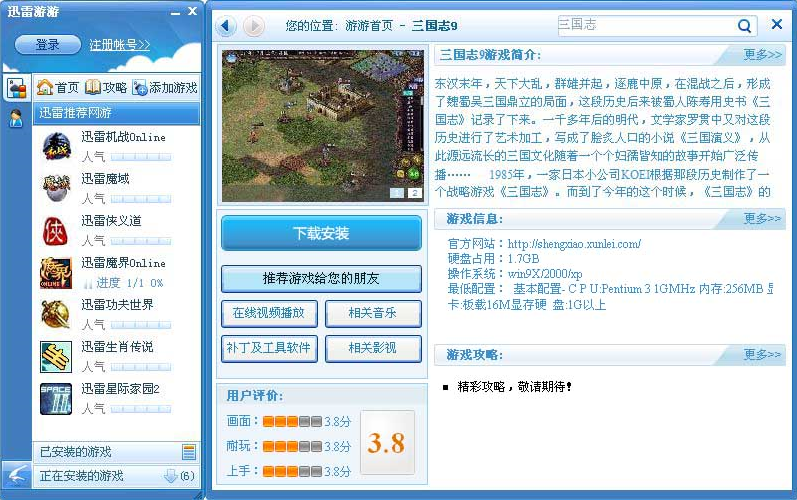The image size is (797, 500).
Task: Open 相关影视 related videos button
Action: pos(373,348)
